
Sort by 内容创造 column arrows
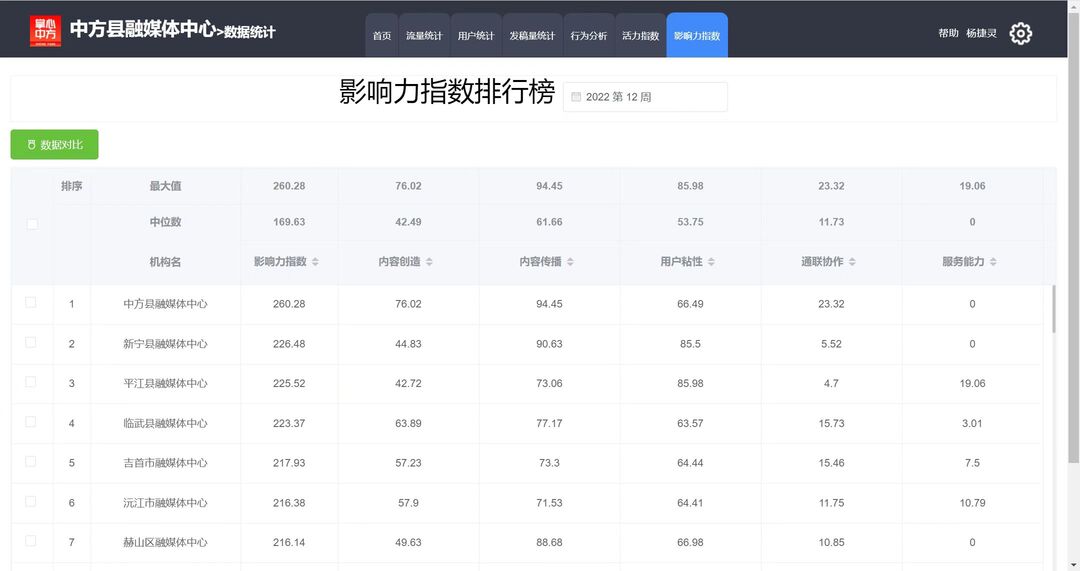428,262
